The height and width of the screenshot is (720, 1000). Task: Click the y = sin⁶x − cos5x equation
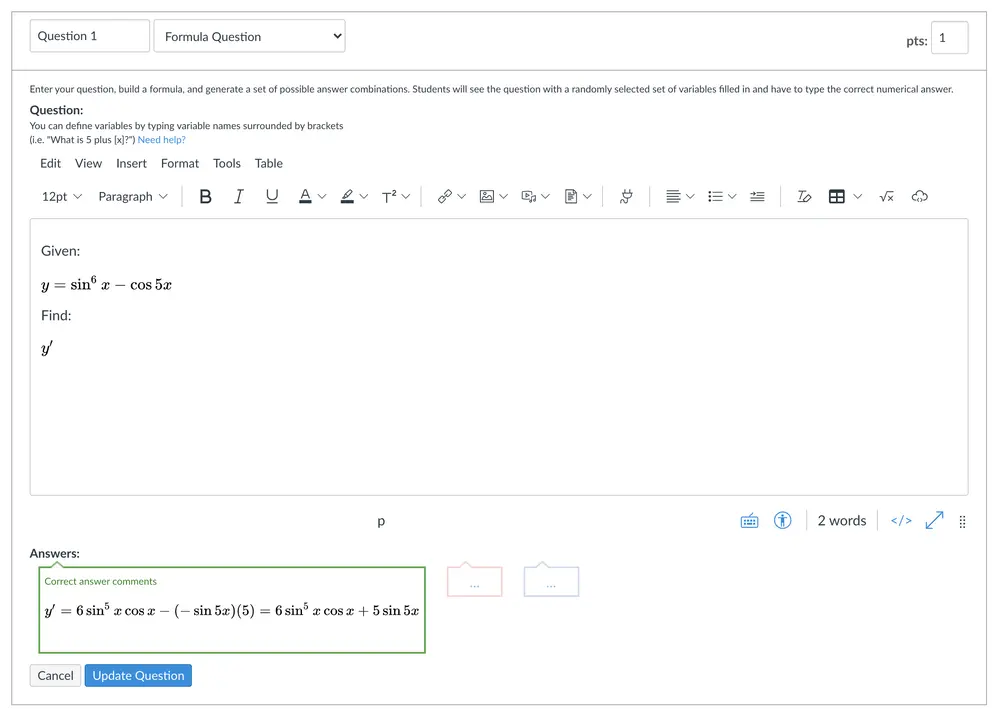click(x=107, y=284)
